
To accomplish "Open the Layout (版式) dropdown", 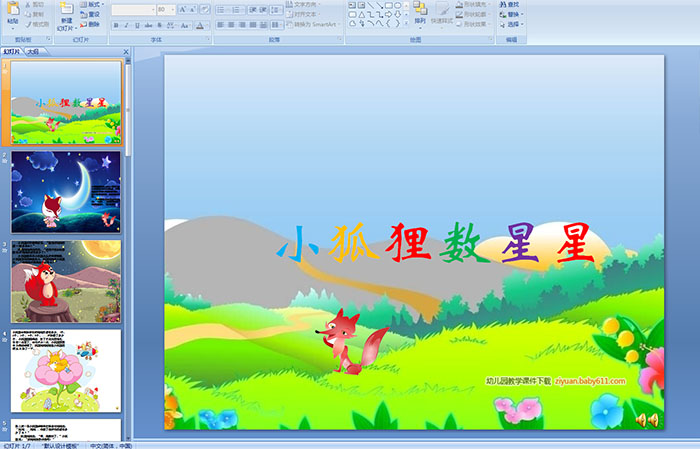I will pyautogui.click(x=91, y=4).
